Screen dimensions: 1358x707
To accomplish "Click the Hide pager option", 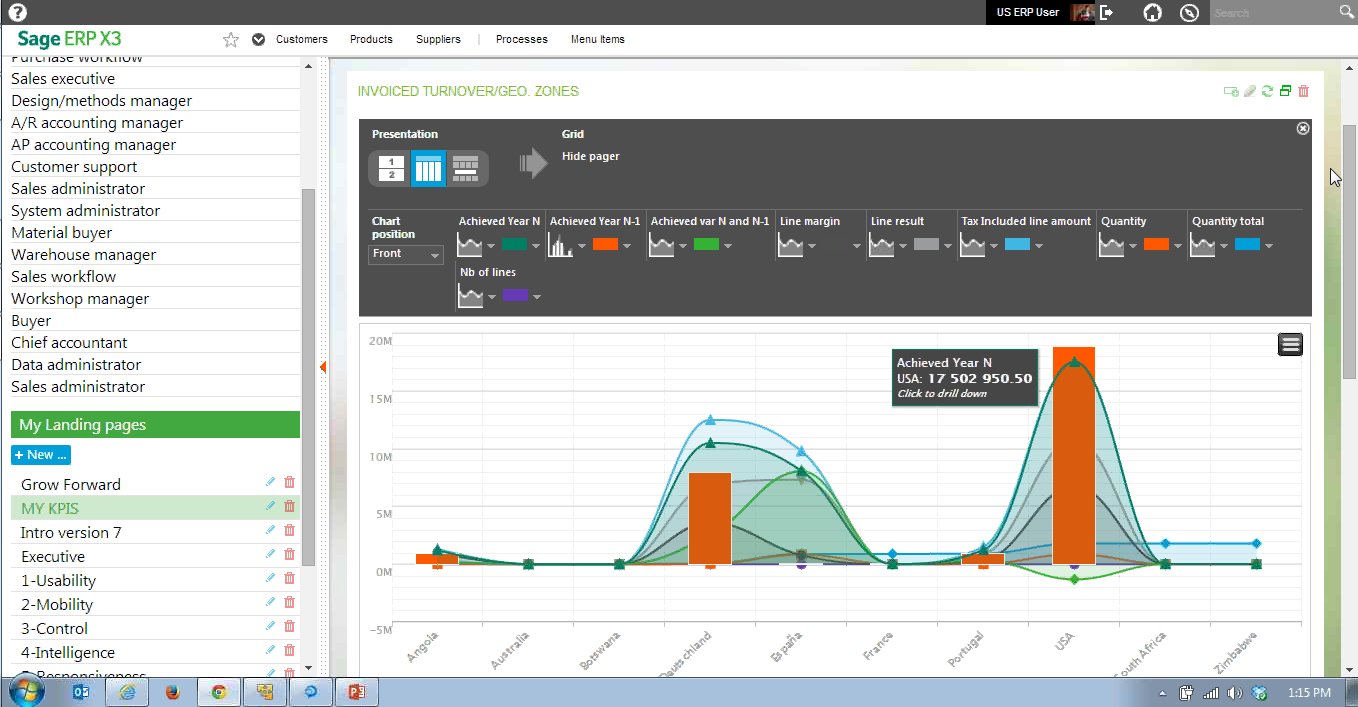I will point(590,156).
